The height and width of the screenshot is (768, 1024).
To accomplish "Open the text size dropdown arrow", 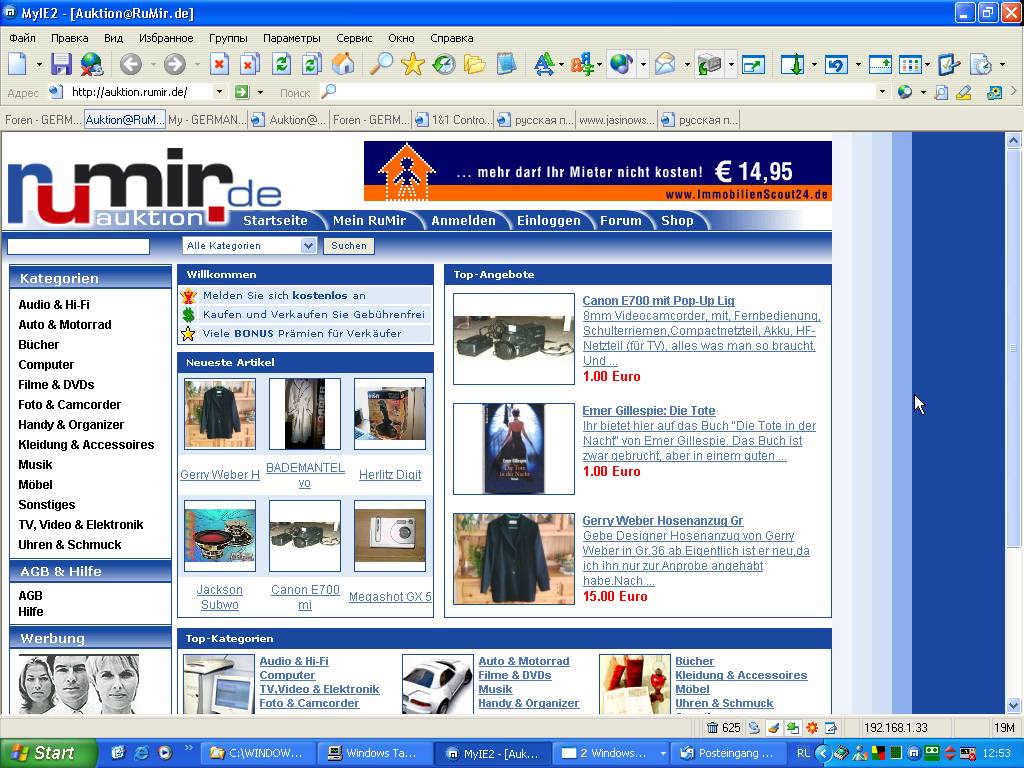I will (562, 65).
